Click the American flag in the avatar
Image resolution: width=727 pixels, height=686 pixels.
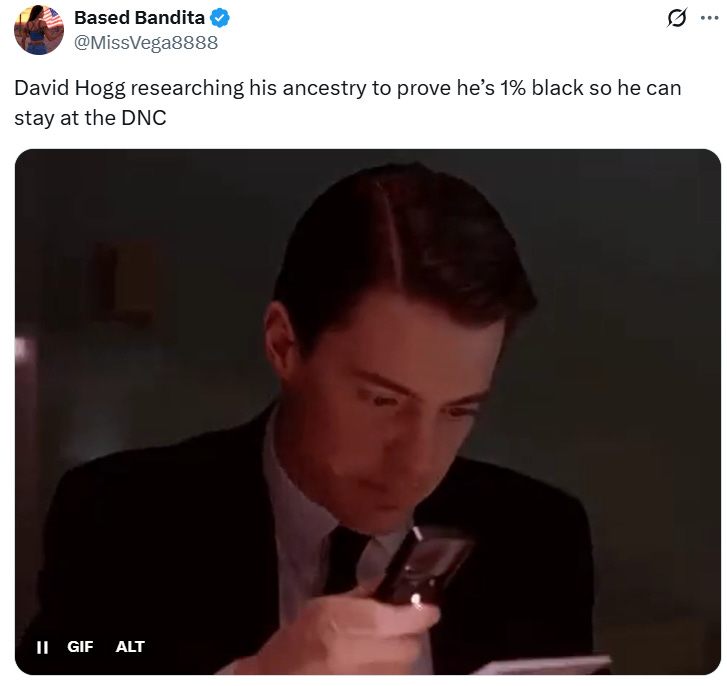52,19
